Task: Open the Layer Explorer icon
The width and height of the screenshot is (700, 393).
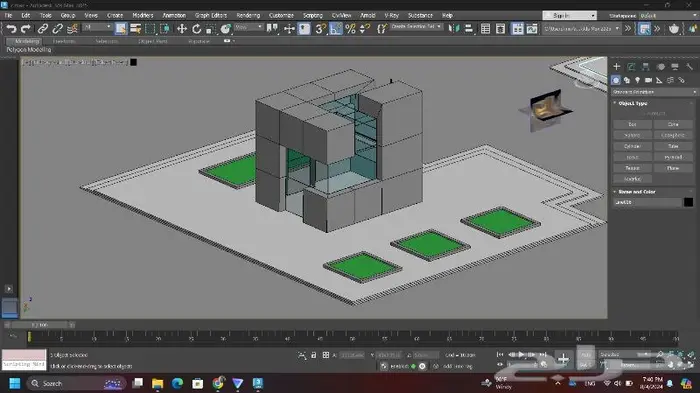Action: (x=500, y=29)
